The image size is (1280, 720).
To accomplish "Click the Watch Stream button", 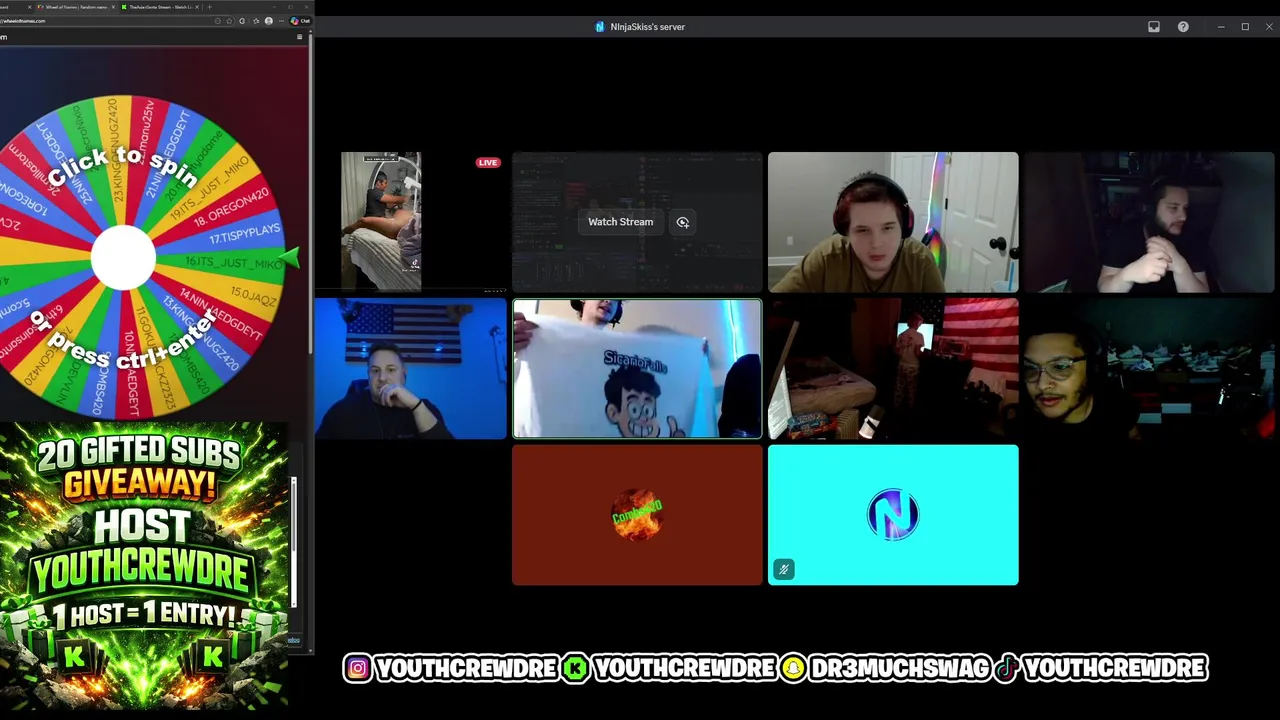I will pyautogui.click(x=620, y=222).
